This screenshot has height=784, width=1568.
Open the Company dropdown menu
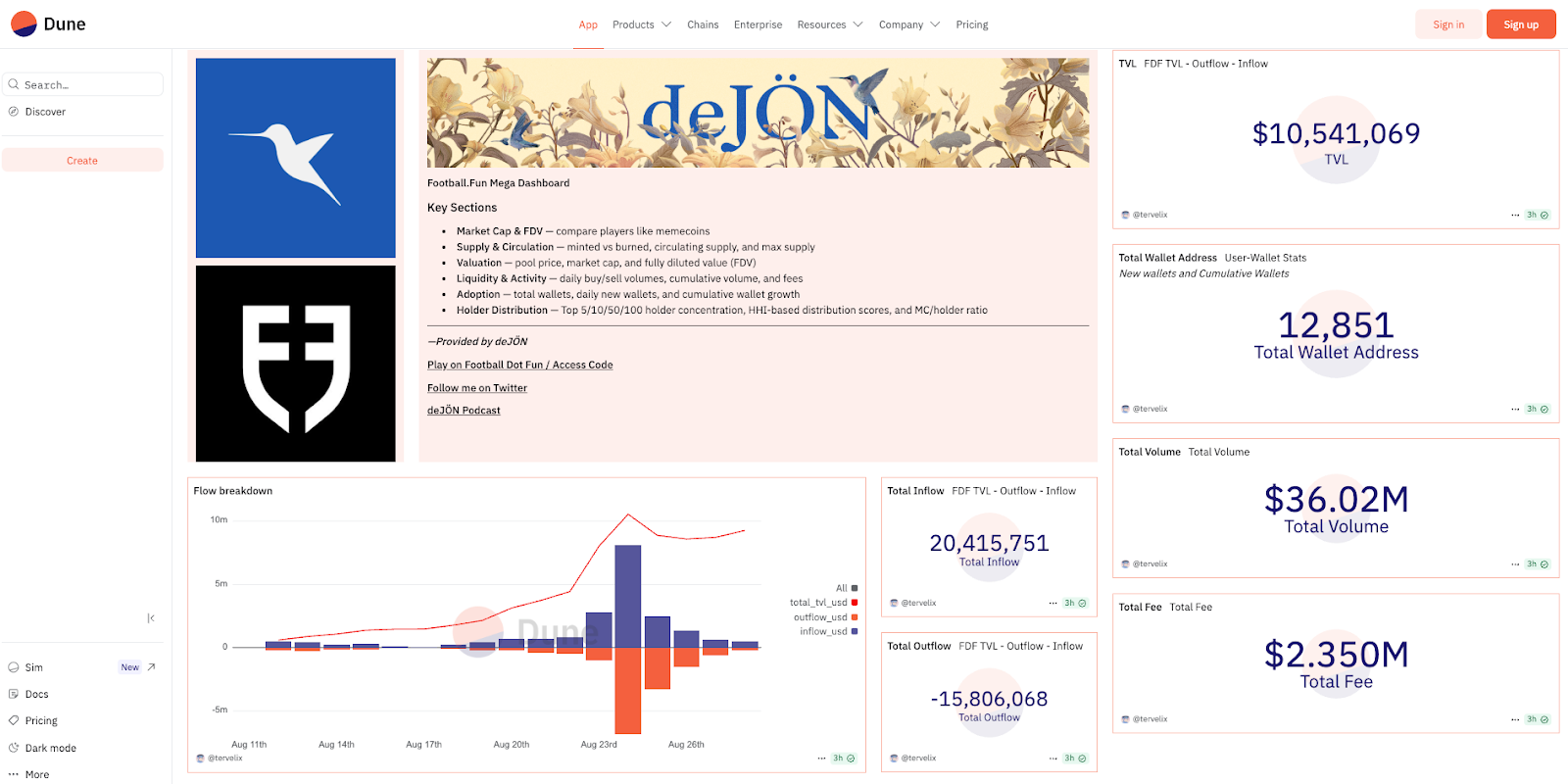[x=908, y=24]
